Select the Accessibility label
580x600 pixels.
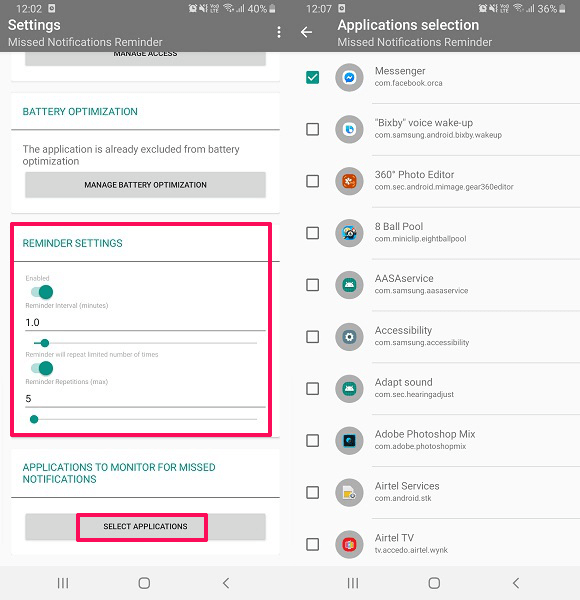(x=403, y=331)
